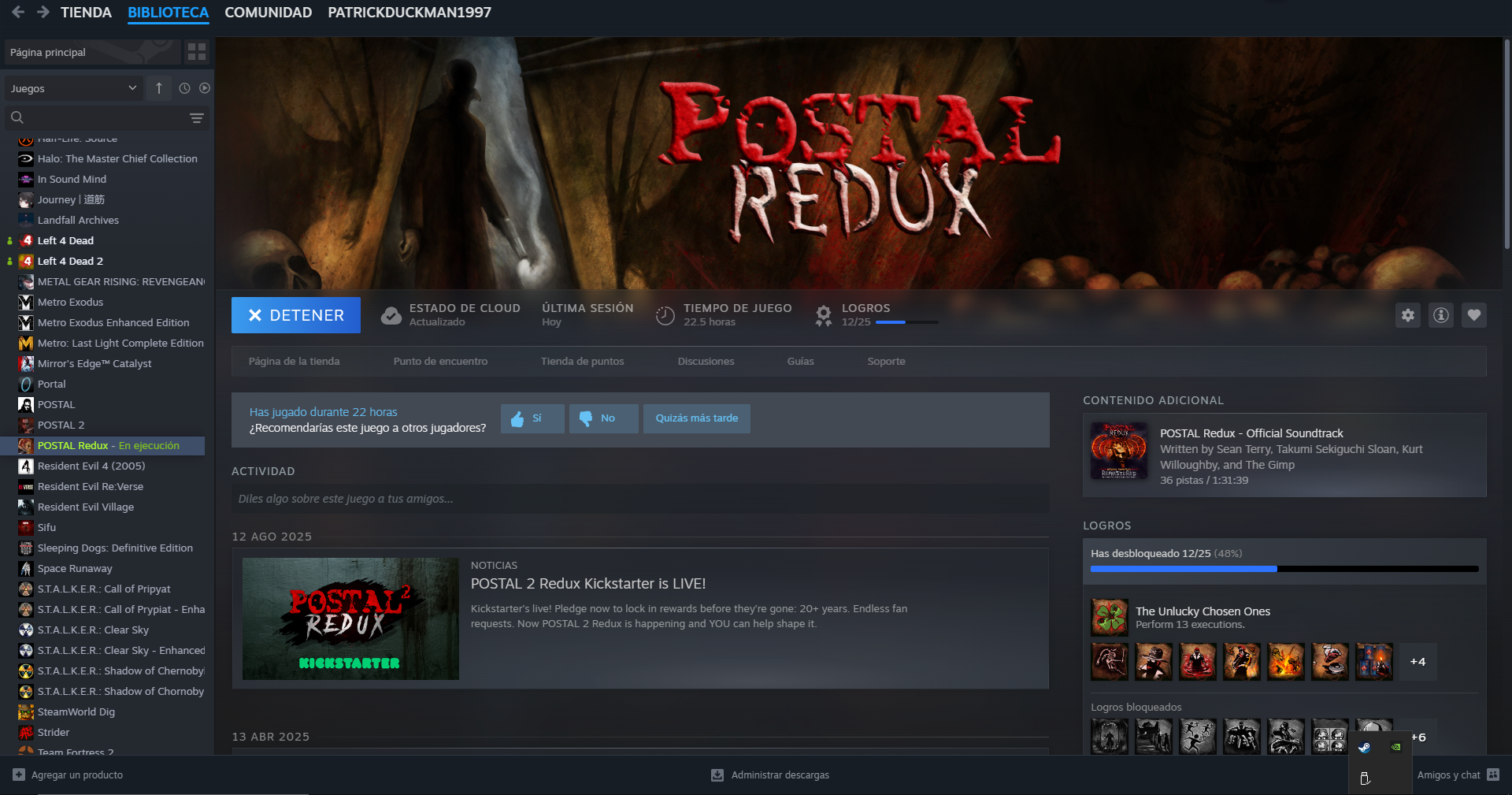Add POSTAL Redux to favorites heart

[1473, 315]
